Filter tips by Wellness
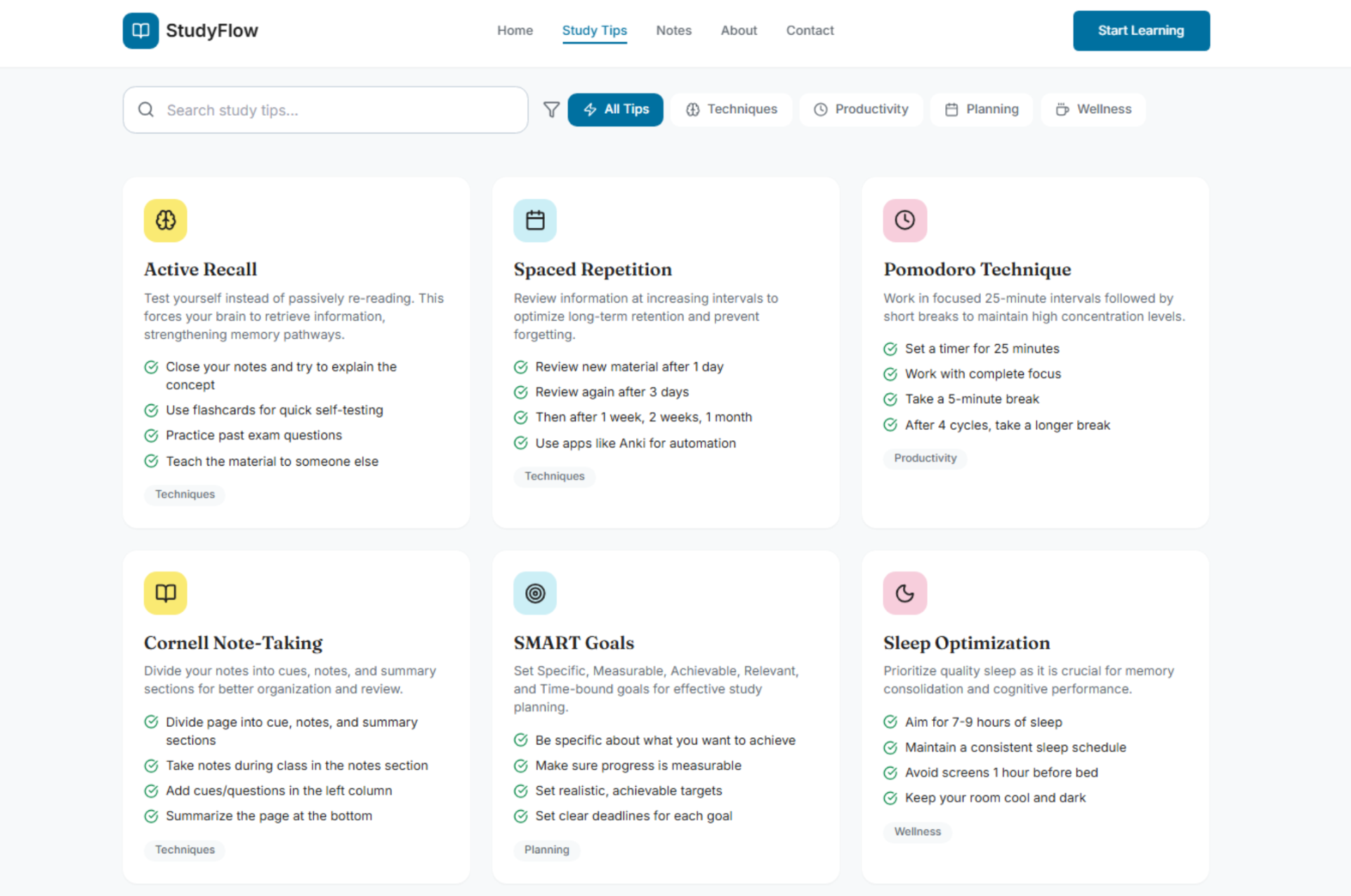1351x896 pixels. click(1093, 110)
